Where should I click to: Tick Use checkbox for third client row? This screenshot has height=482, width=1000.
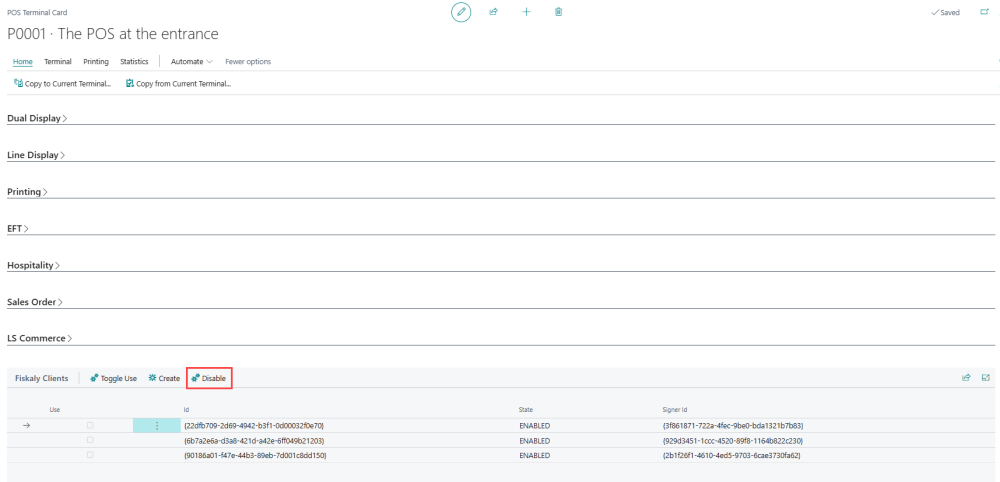[x=90, y=455]
